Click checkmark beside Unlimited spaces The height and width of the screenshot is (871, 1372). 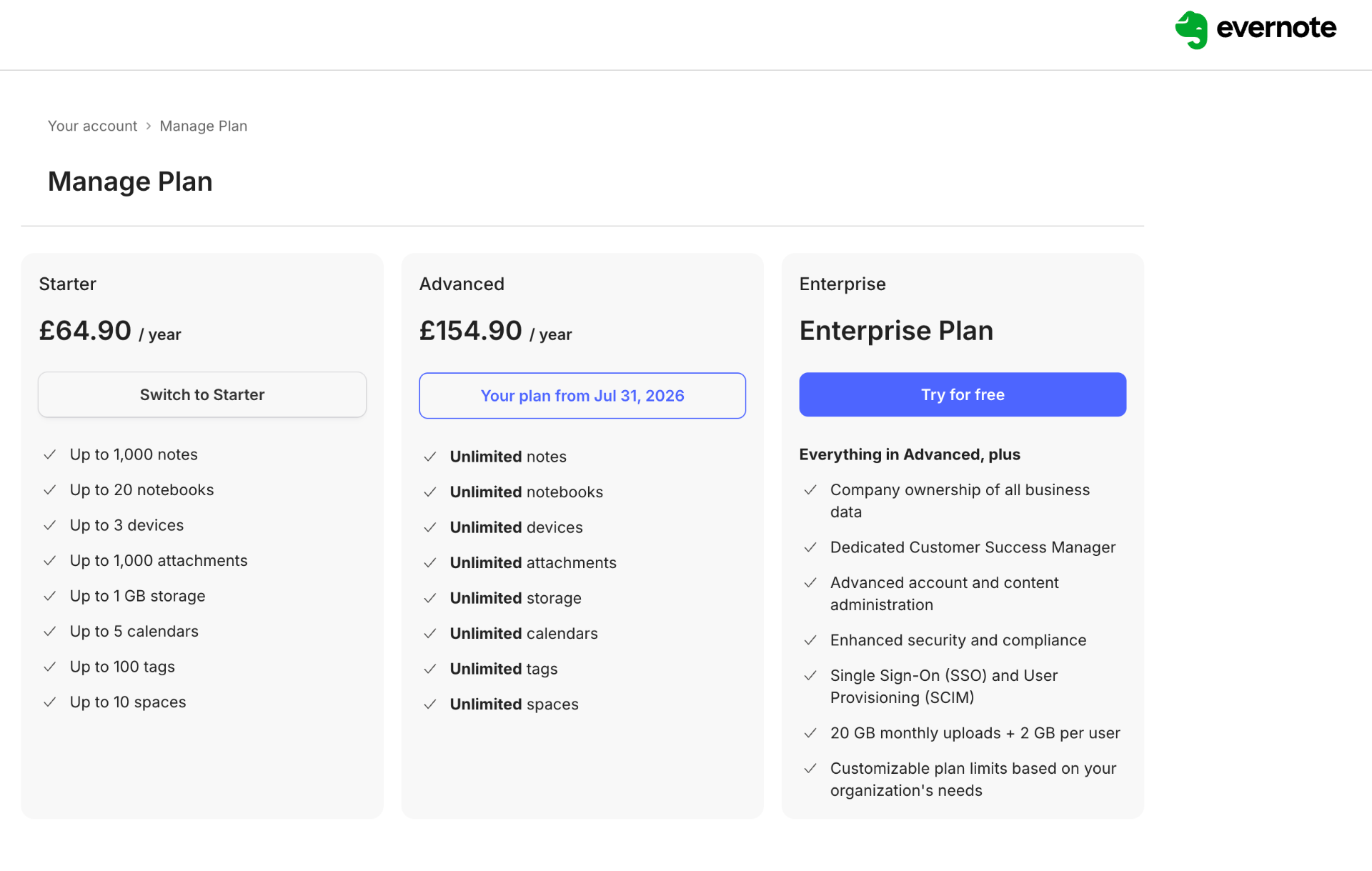[x=430, y=705]
